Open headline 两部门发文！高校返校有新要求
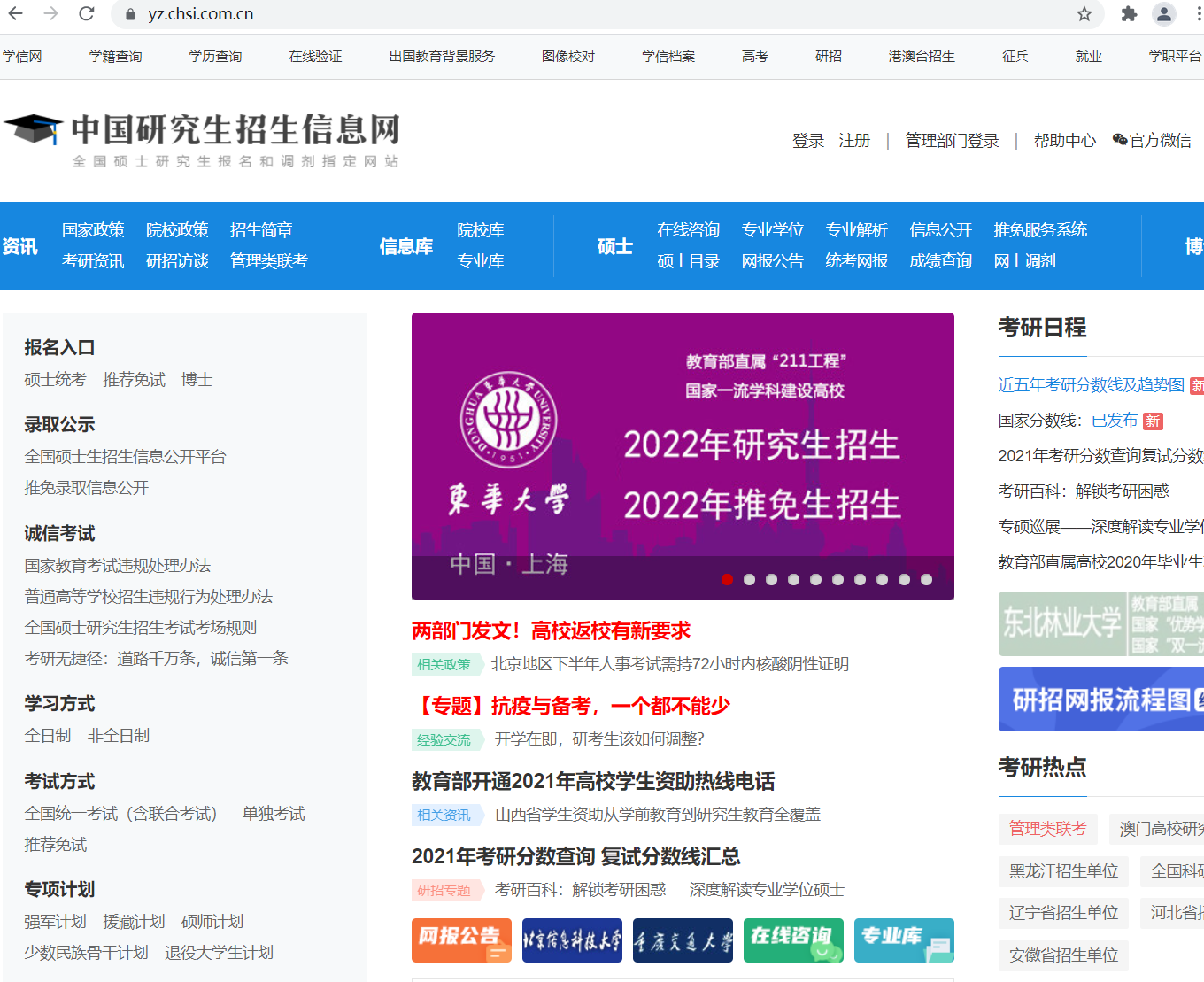Viewport: 1204px width, 982px height. click(551, 631)
